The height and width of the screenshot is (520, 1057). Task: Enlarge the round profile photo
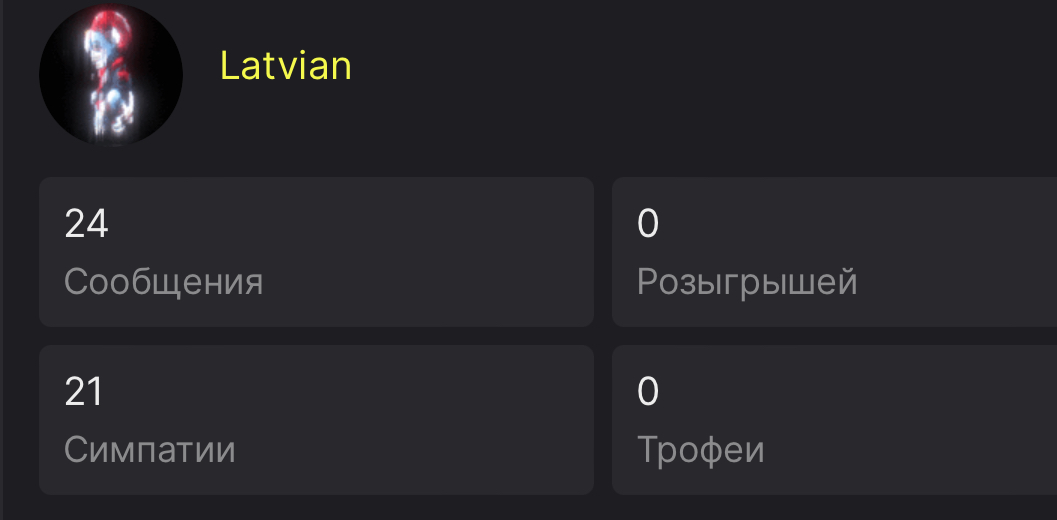110,74
